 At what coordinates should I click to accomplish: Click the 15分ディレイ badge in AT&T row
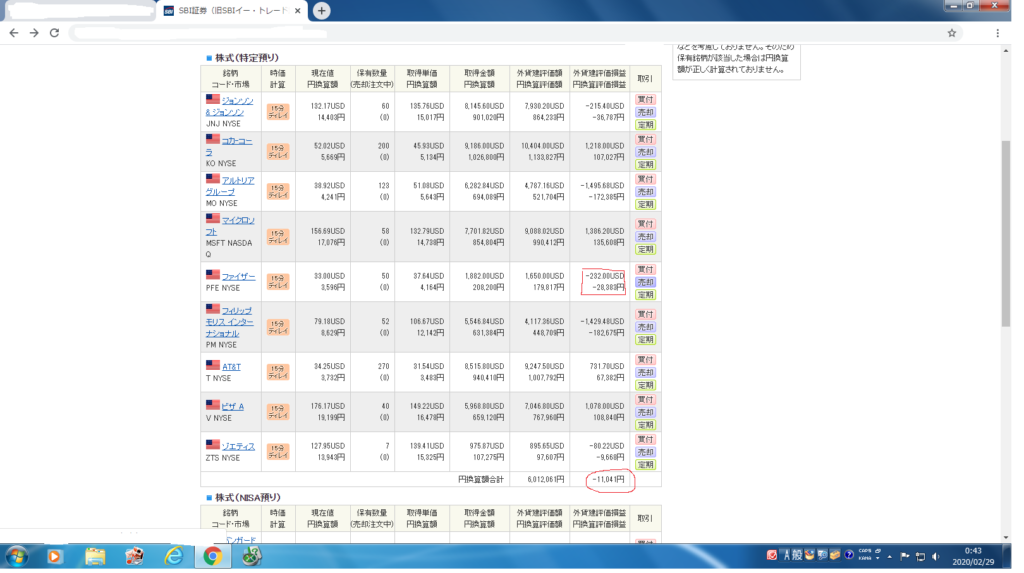pos(278,372)
